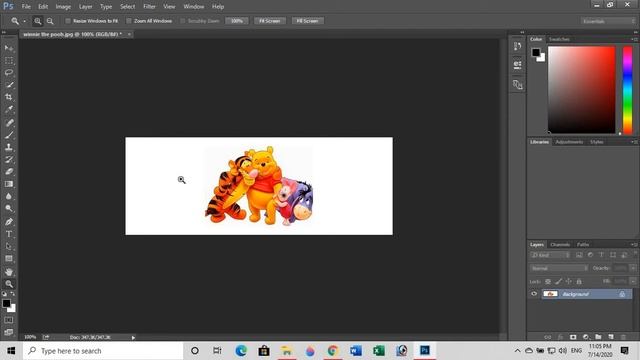Open the History panel icon
This screenshot has height=360, width=640.
point(518,46)
